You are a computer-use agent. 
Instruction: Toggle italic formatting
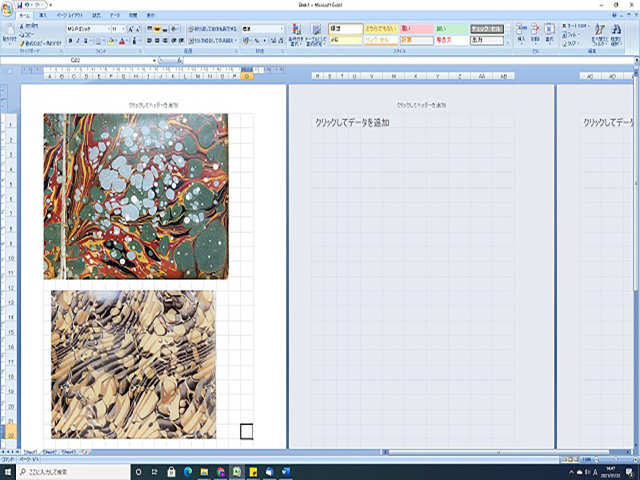[78, 41]
